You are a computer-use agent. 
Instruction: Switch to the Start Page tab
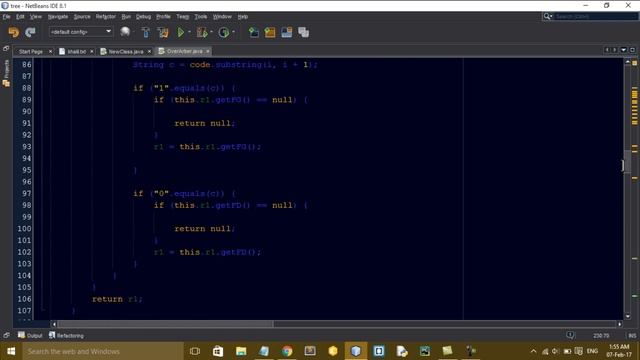[x=31, y=51]
